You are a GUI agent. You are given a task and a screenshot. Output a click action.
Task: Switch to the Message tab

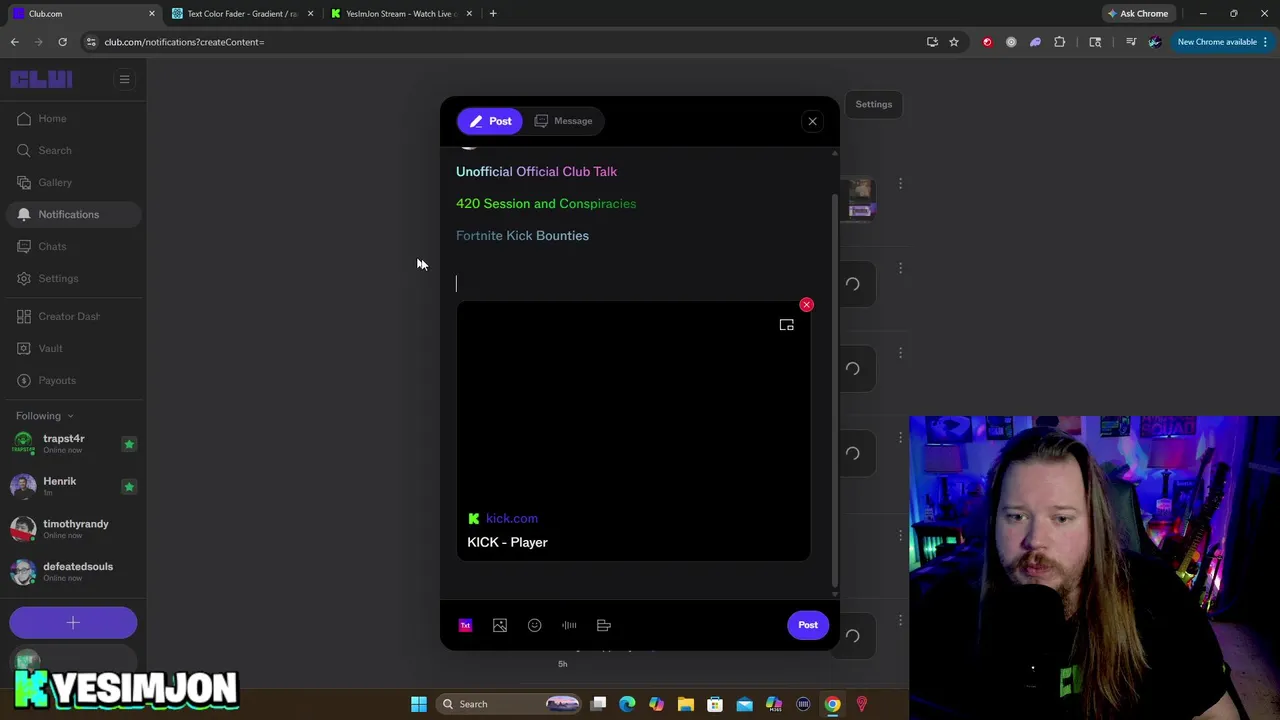coord(563,121)
